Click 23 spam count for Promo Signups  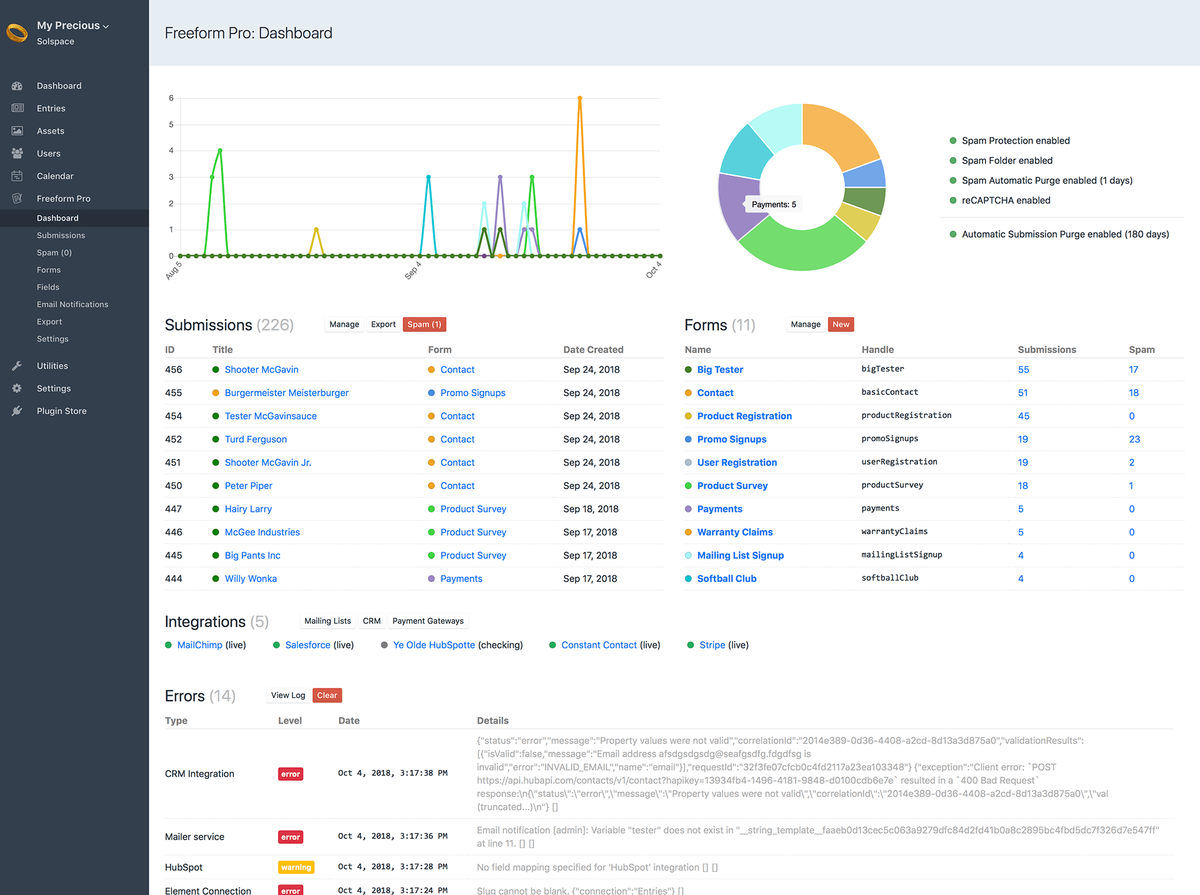pyautogui.click(x=1135, y=439)
